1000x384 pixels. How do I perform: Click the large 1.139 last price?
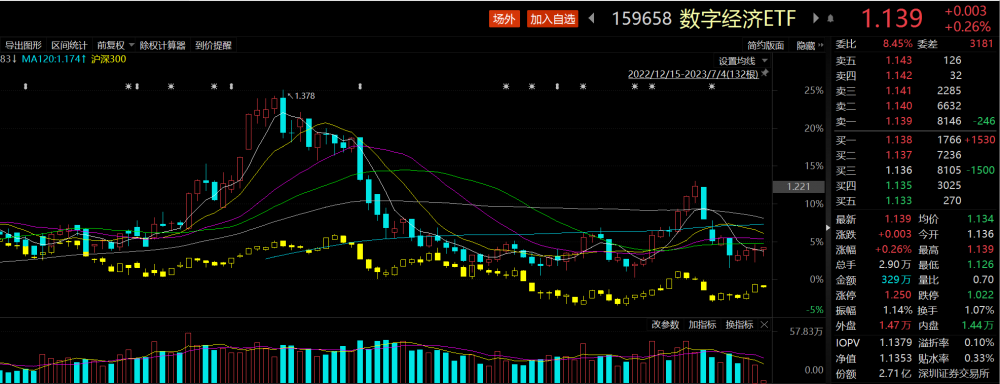click(892, 18)
